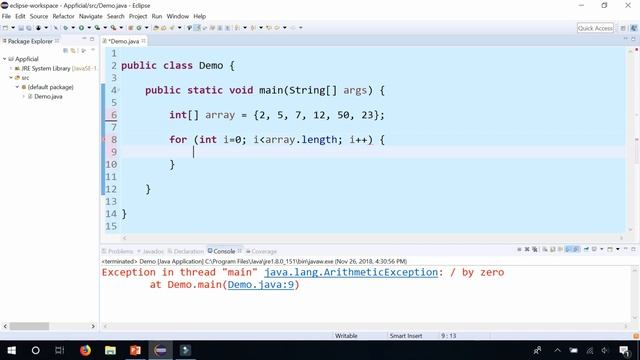The image size is (640, 360).
Task: Open the Open Console dropdown arrow
Action: (x=618, y=249)
